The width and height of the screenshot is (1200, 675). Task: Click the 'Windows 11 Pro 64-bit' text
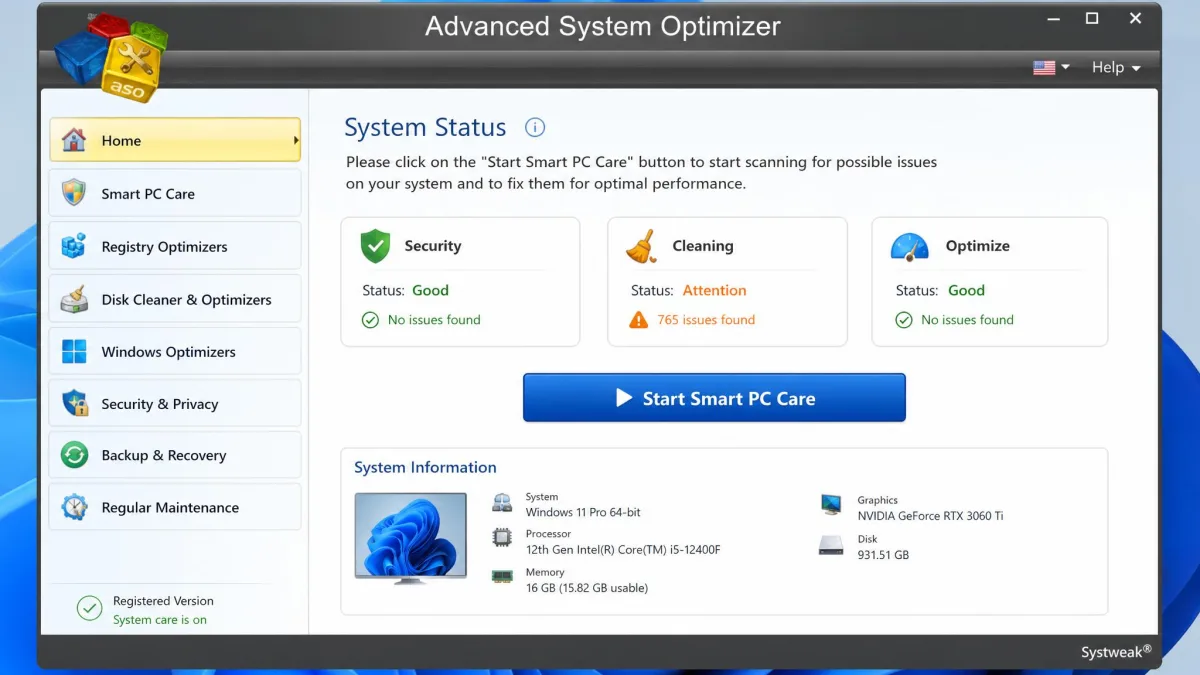pyautogui.click(x=583, y=512)
